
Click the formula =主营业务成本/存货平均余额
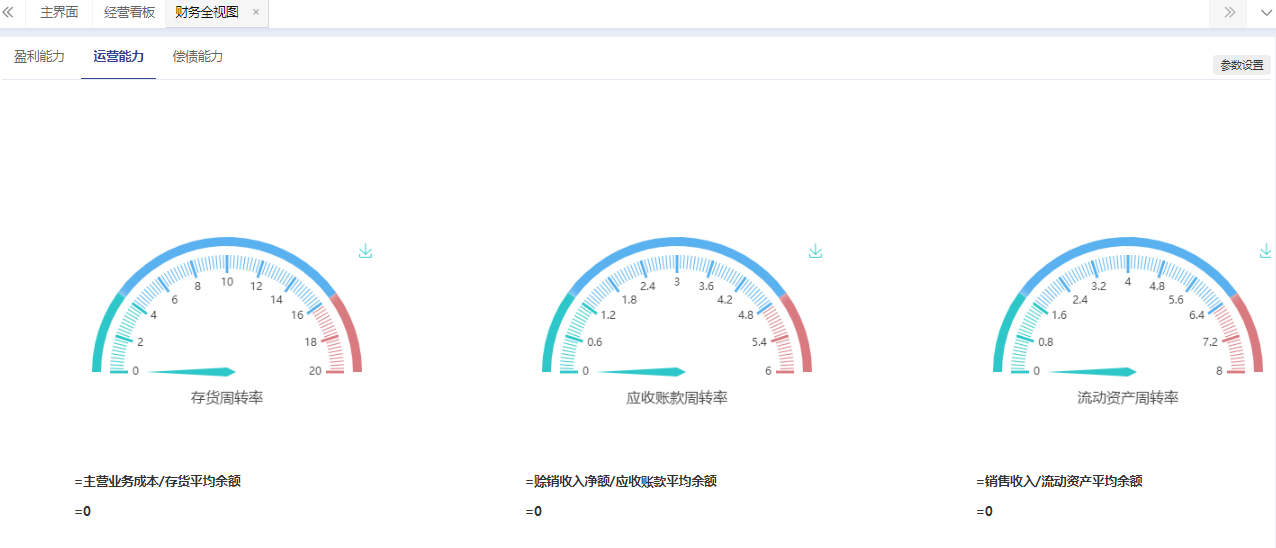[x=158, y=481]
